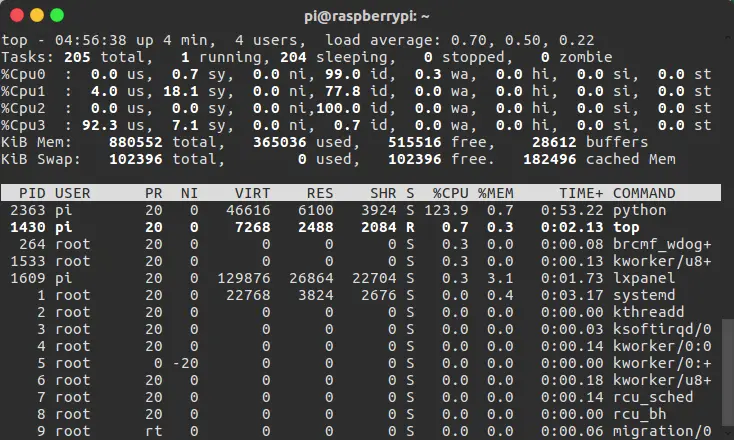Click the VIRT column header

[252, 193]
